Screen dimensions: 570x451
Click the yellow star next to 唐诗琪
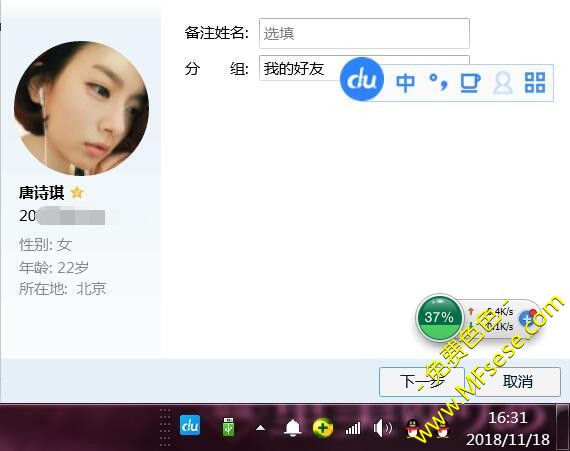click(77, 192)
